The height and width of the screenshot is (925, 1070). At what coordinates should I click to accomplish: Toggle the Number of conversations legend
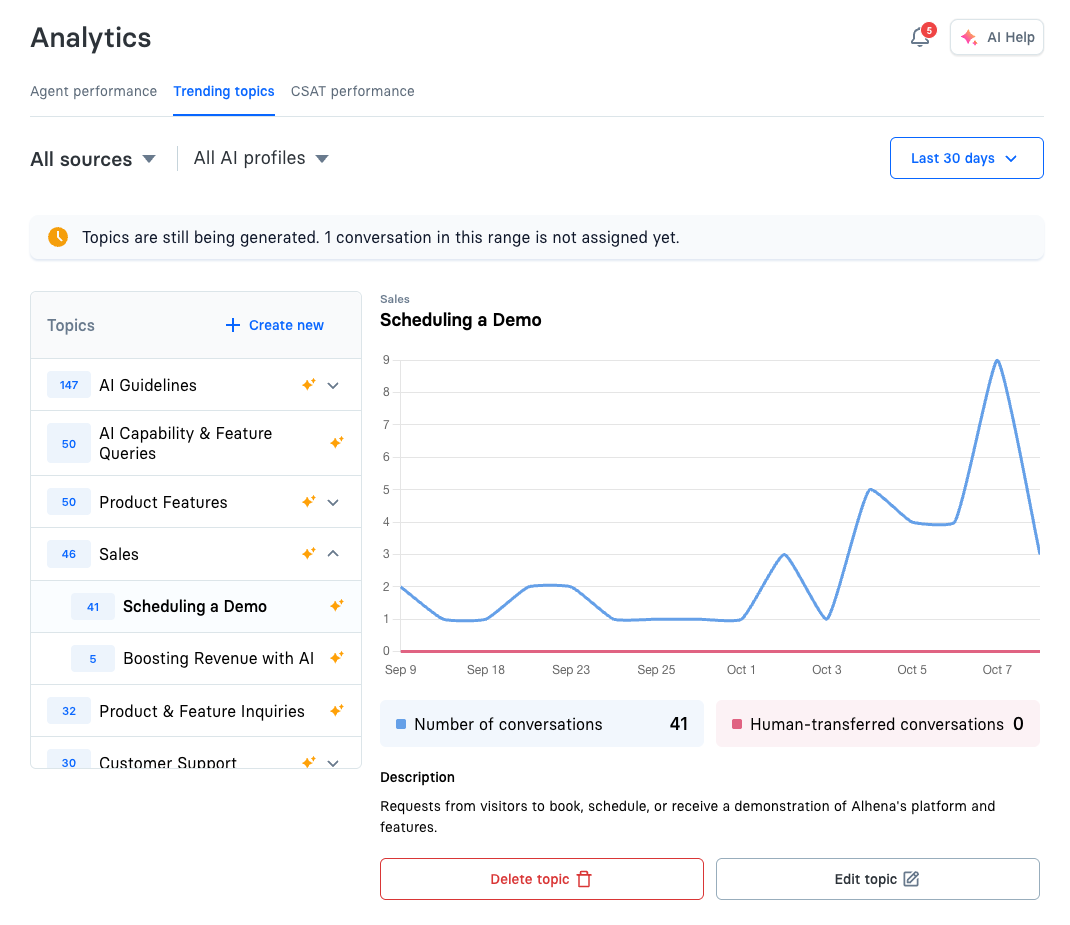pos(542,724)
